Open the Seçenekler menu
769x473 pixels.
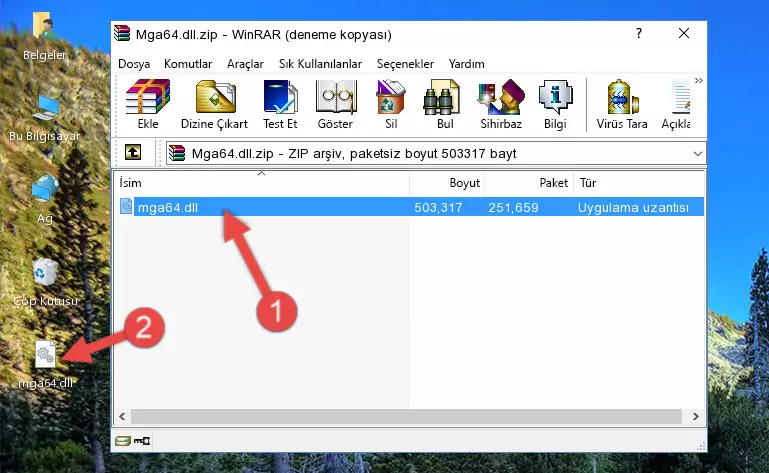coord(405,64)
